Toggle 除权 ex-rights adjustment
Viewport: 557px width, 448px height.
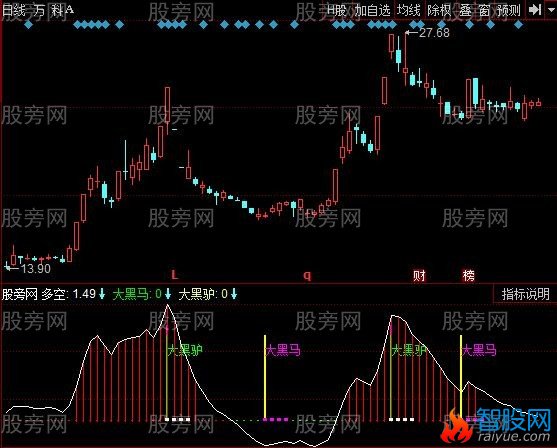coord(439,10)
